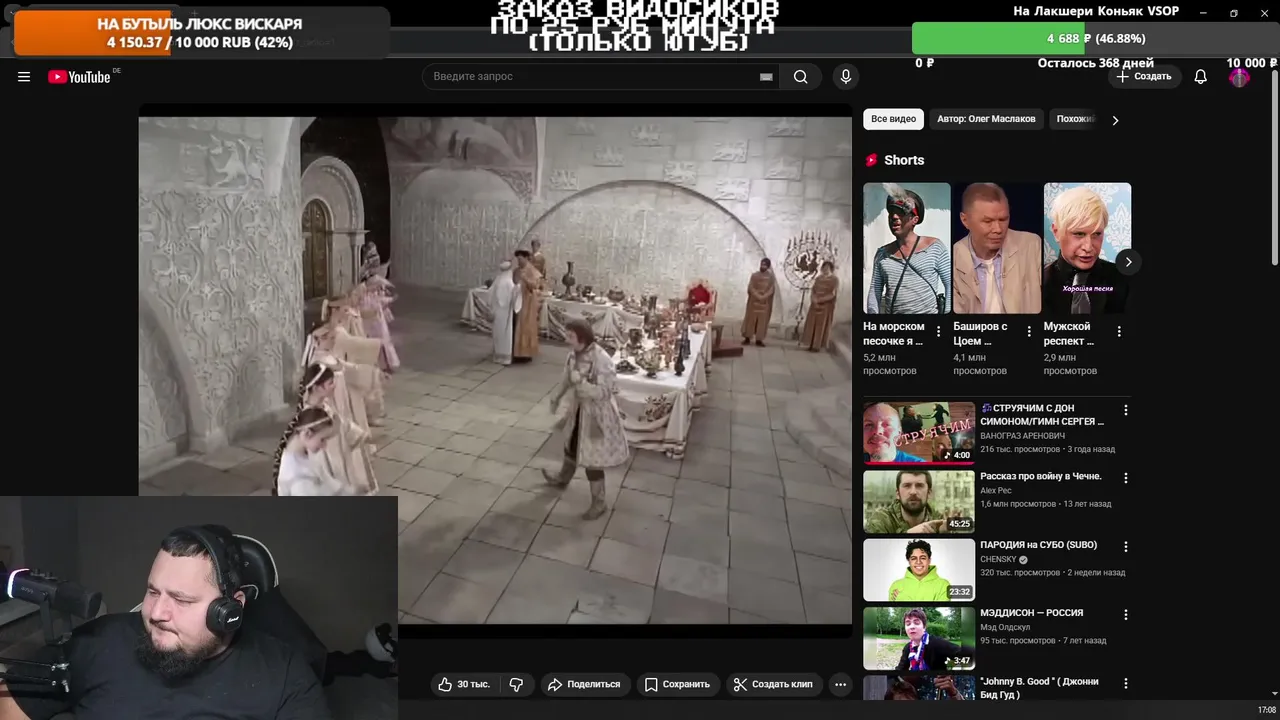Open the short На морском песочке
Screen dimensions: 1280x720
[x=907, y=248]
